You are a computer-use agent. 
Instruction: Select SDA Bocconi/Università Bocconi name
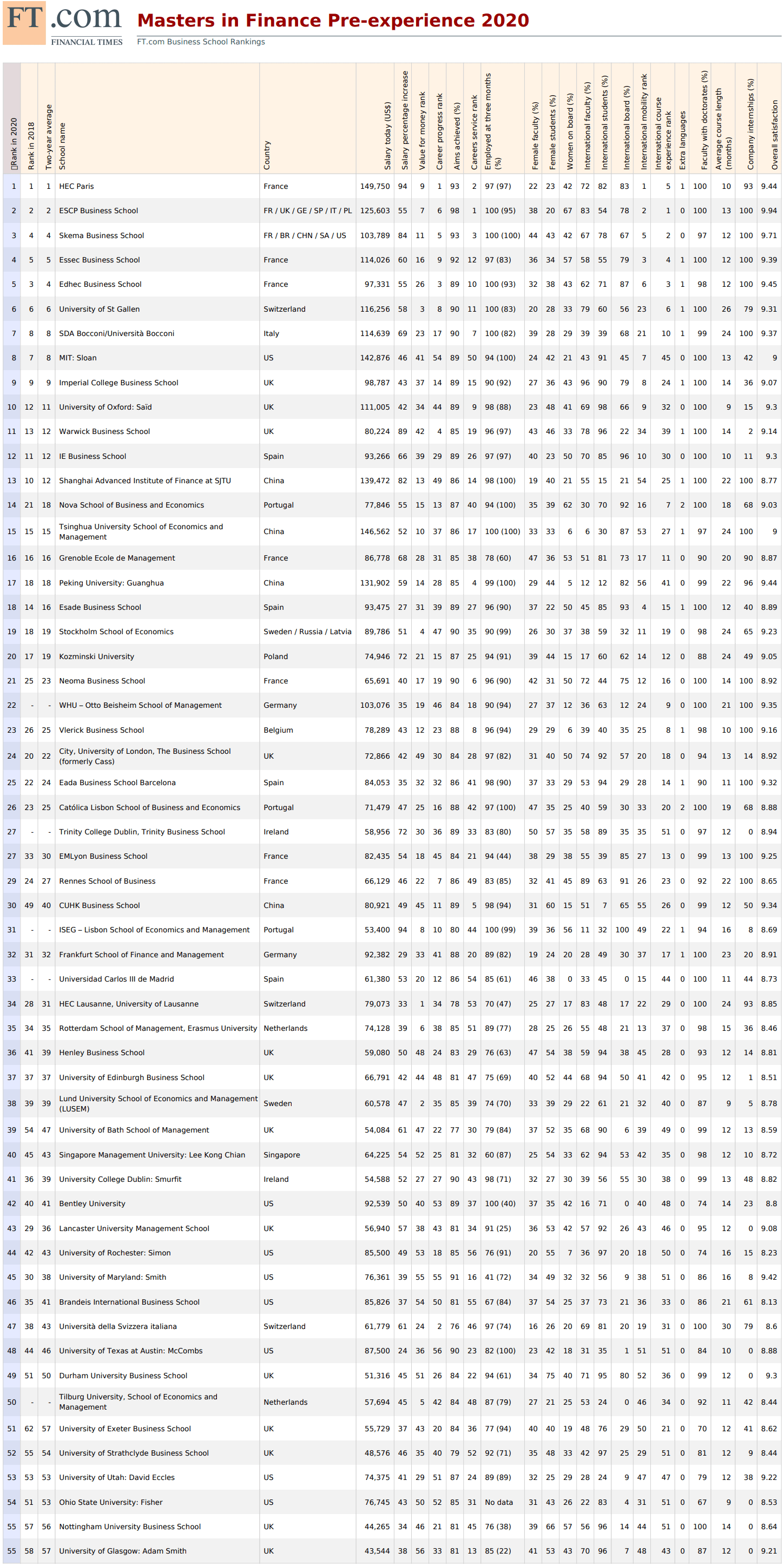point(117,333)
